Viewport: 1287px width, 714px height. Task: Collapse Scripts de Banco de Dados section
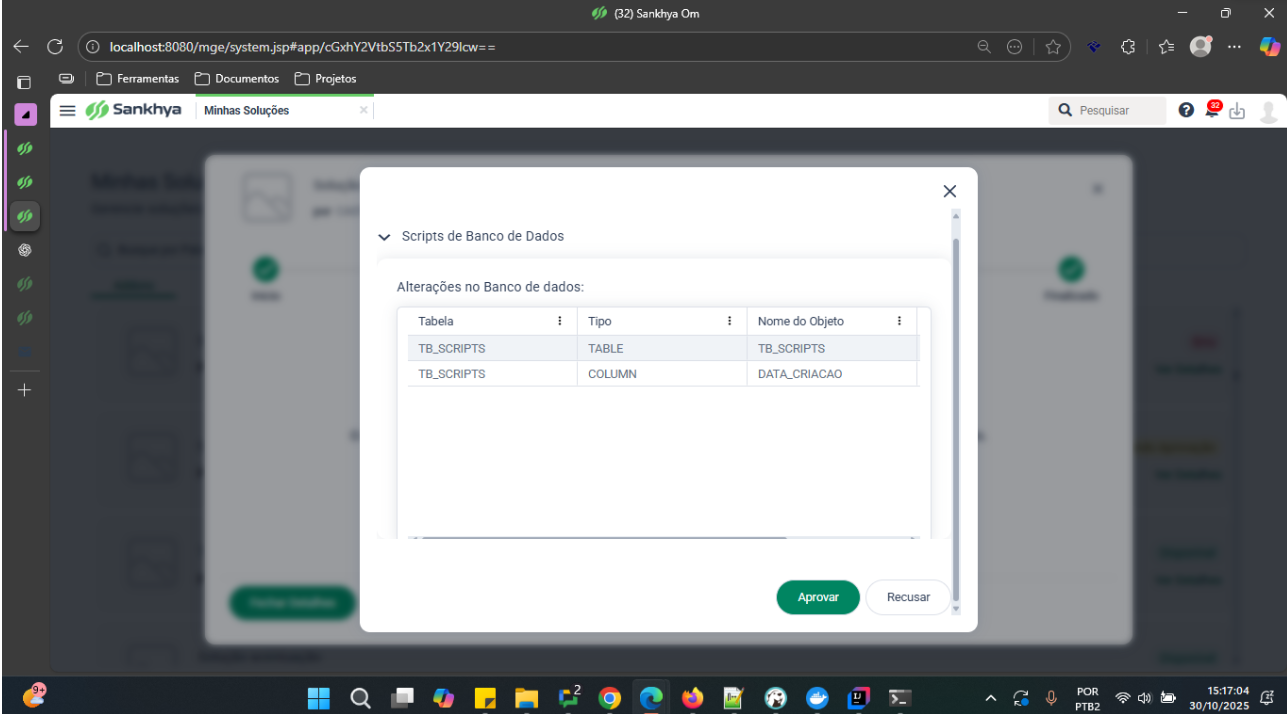pos(384,237)
